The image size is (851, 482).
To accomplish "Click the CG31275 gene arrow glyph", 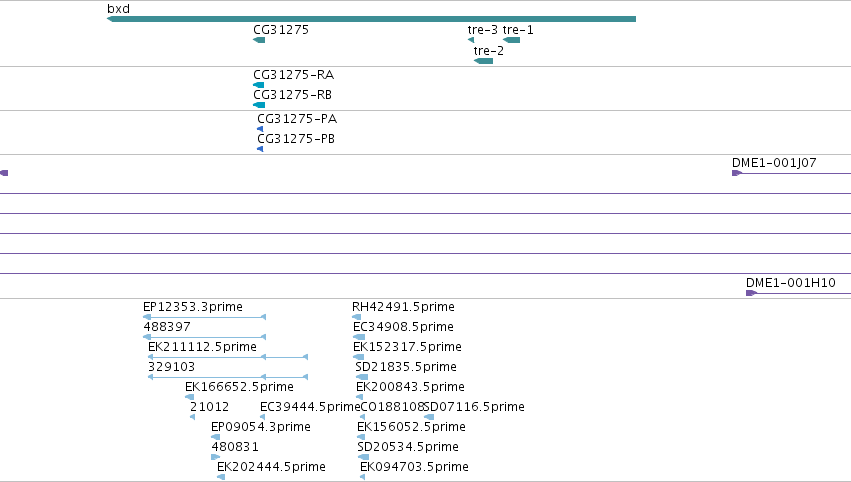I will (259, 40).
